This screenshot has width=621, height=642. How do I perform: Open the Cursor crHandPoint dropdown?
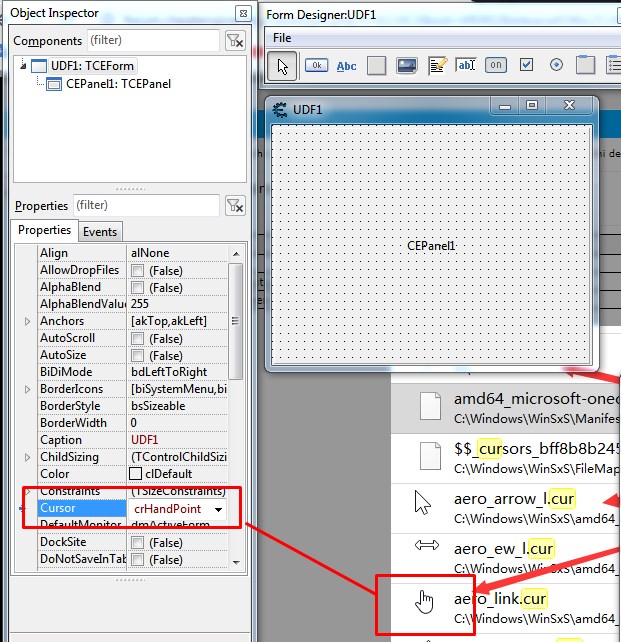218,509
